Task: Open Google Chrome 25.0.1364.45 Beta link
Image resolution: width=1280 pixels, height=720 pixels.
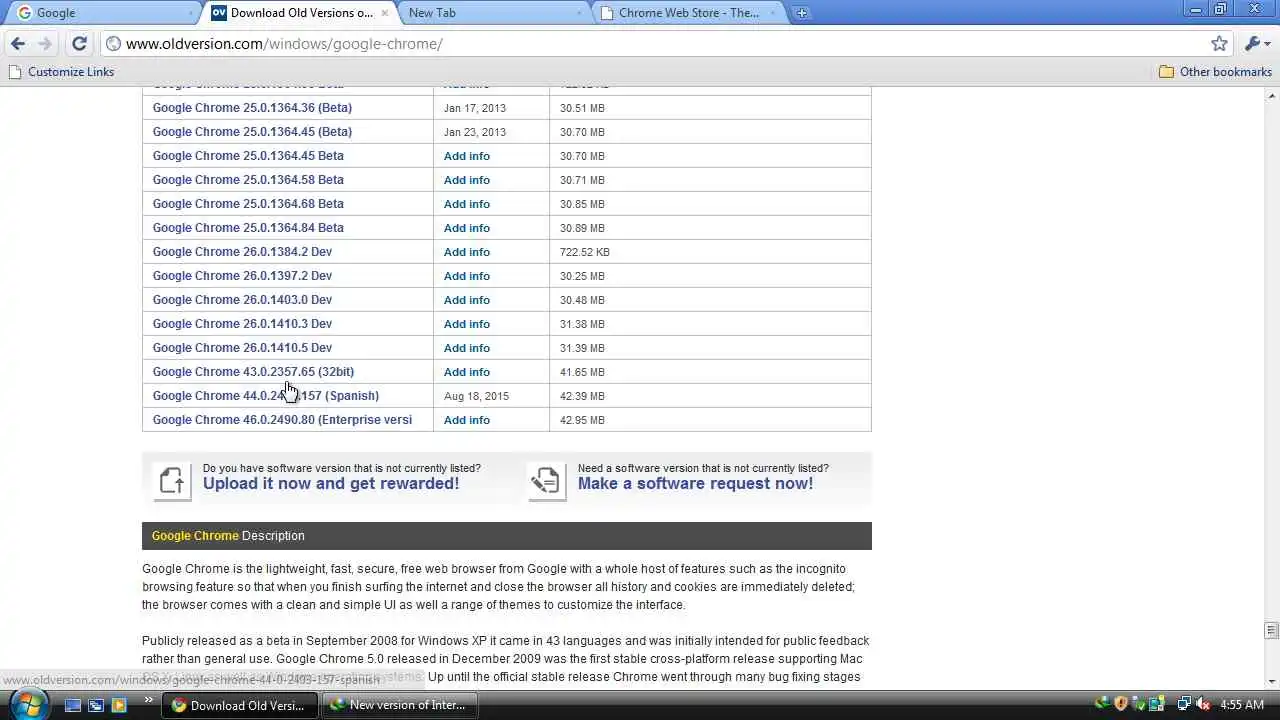Action: [x=248, y=156]
